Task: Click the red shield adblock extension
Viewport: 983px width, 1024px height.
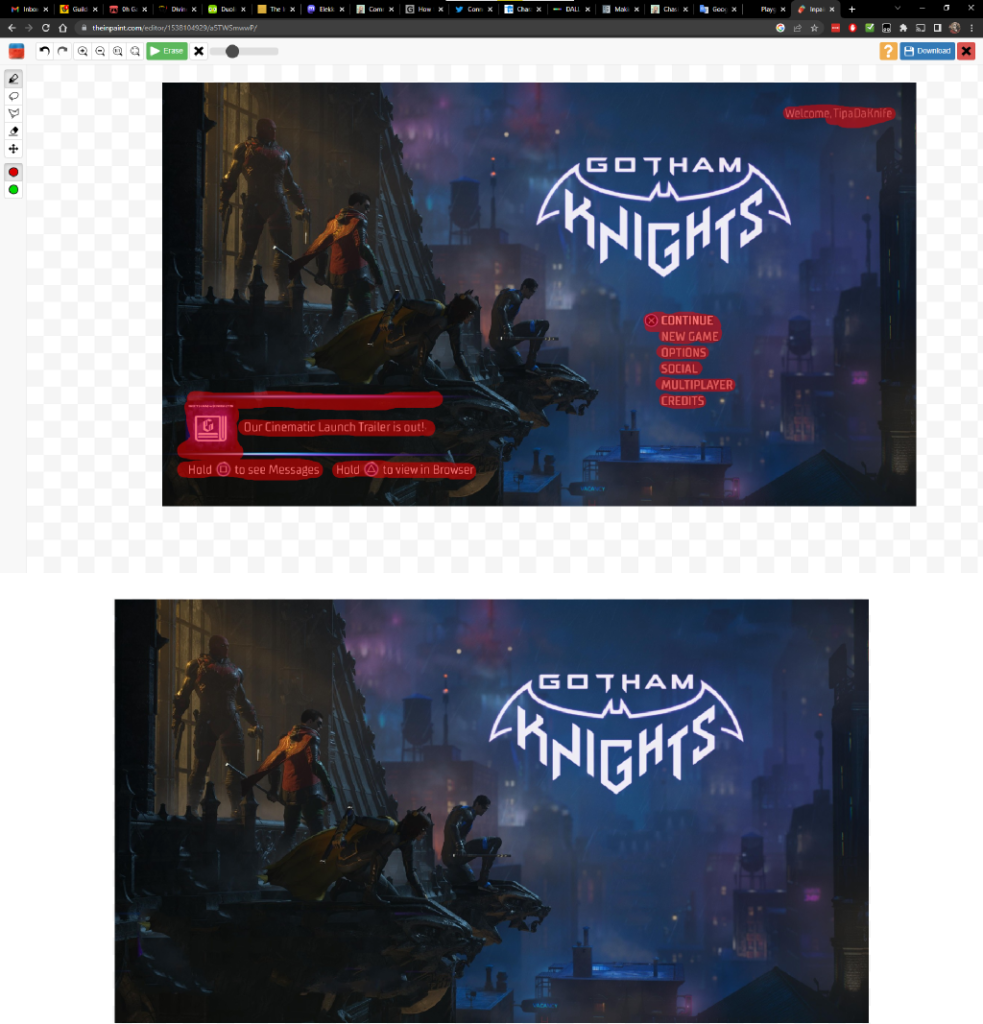Action: (852, 28)
